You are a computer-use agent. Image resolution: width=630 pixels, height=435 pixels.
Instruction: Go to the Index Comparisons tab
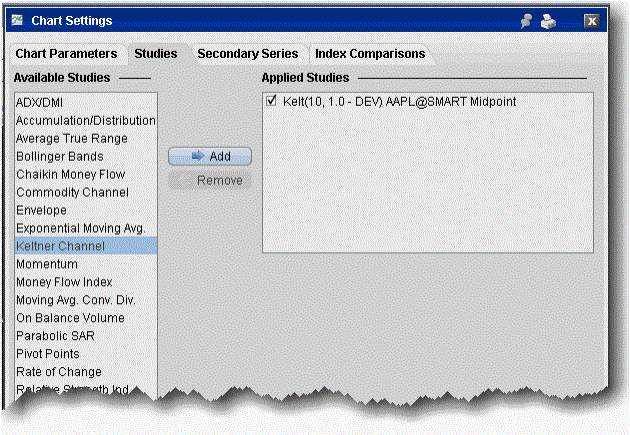coord(370,54)
